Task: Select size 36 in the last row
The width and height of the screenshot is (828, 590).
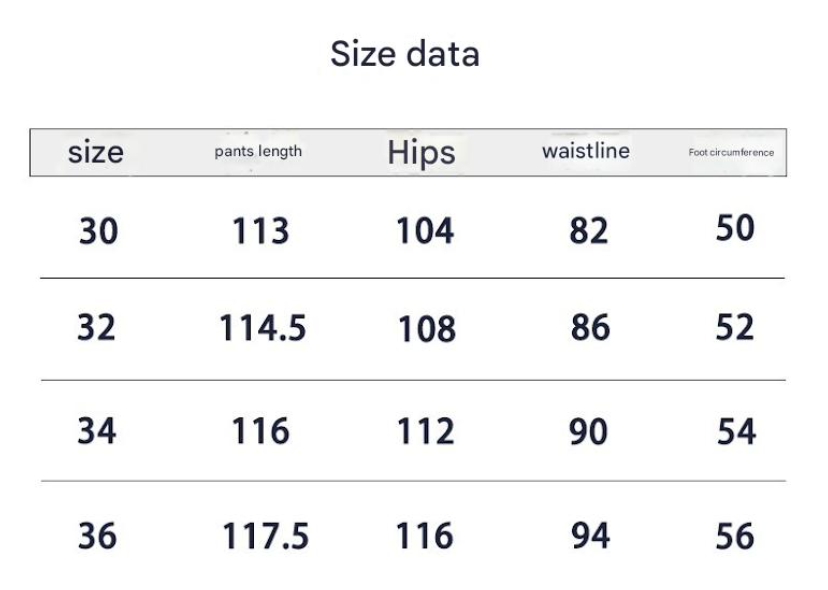Action: pos(97,536)
